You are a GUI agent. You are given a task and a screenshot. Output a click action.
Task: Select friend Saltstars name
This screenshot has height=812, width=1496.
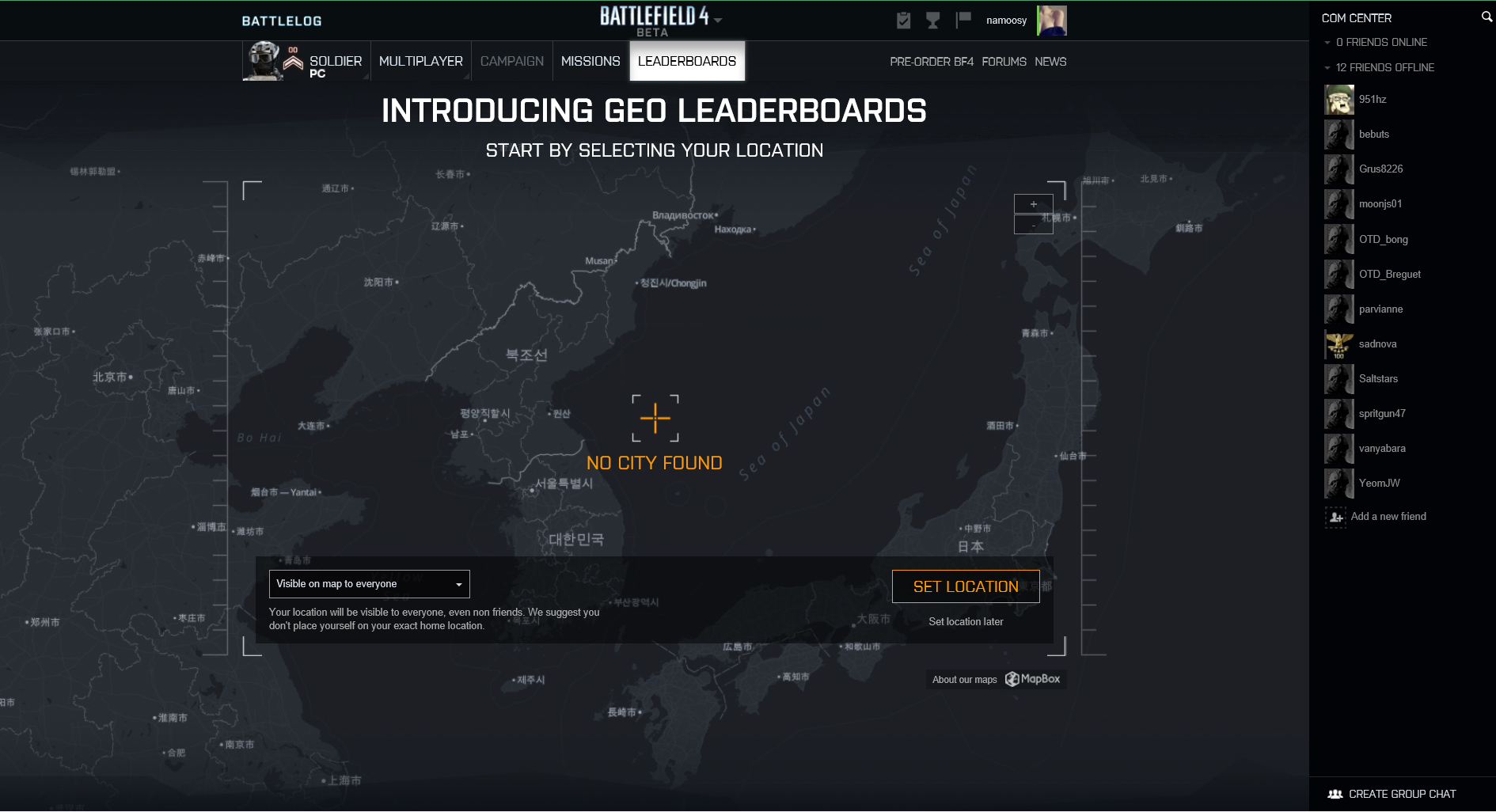[x=1379, y=379]
